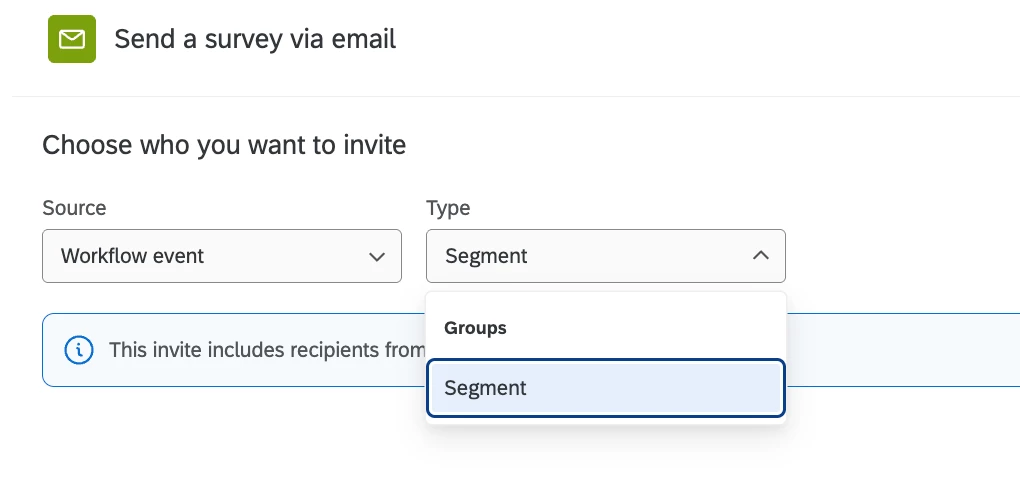The height and width of the screenshot is (480, 1020).
Task: Click the green email envelope icon
Action: [72, 40]
